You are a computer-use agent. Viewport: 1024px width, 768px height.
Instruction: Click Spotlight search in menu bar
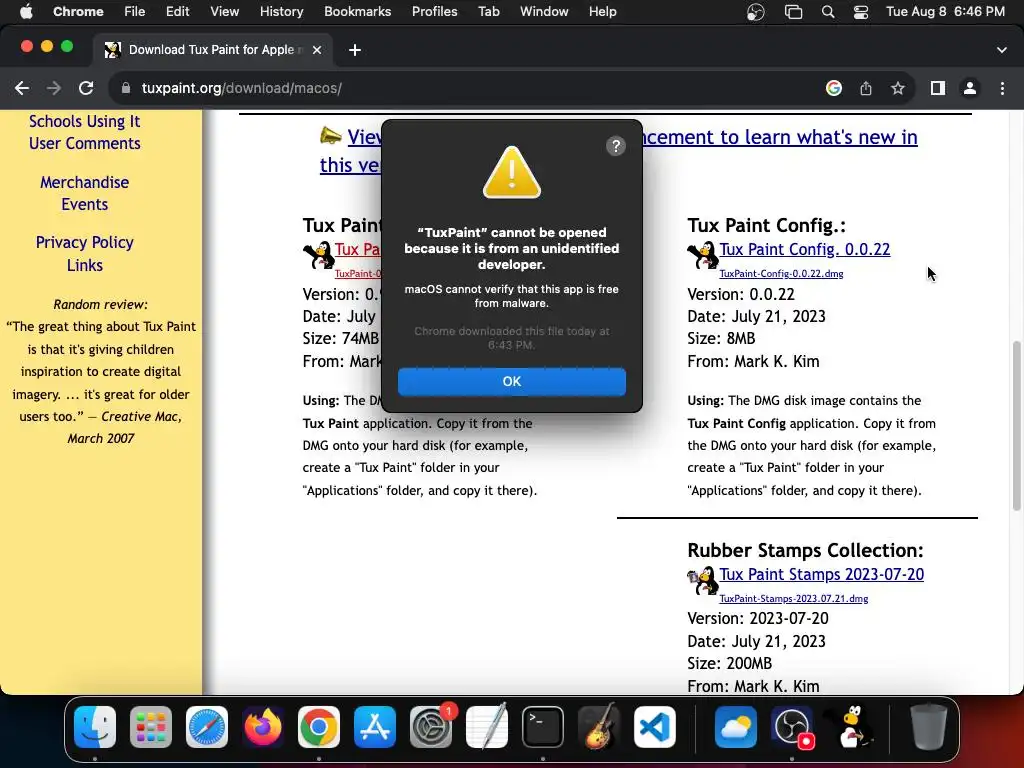(x=827, y=12)
